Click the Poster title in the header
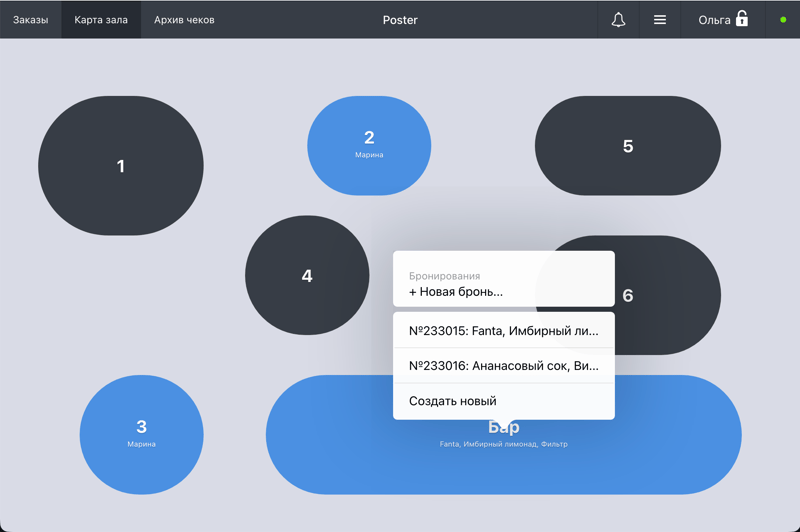 coord(400,20)
